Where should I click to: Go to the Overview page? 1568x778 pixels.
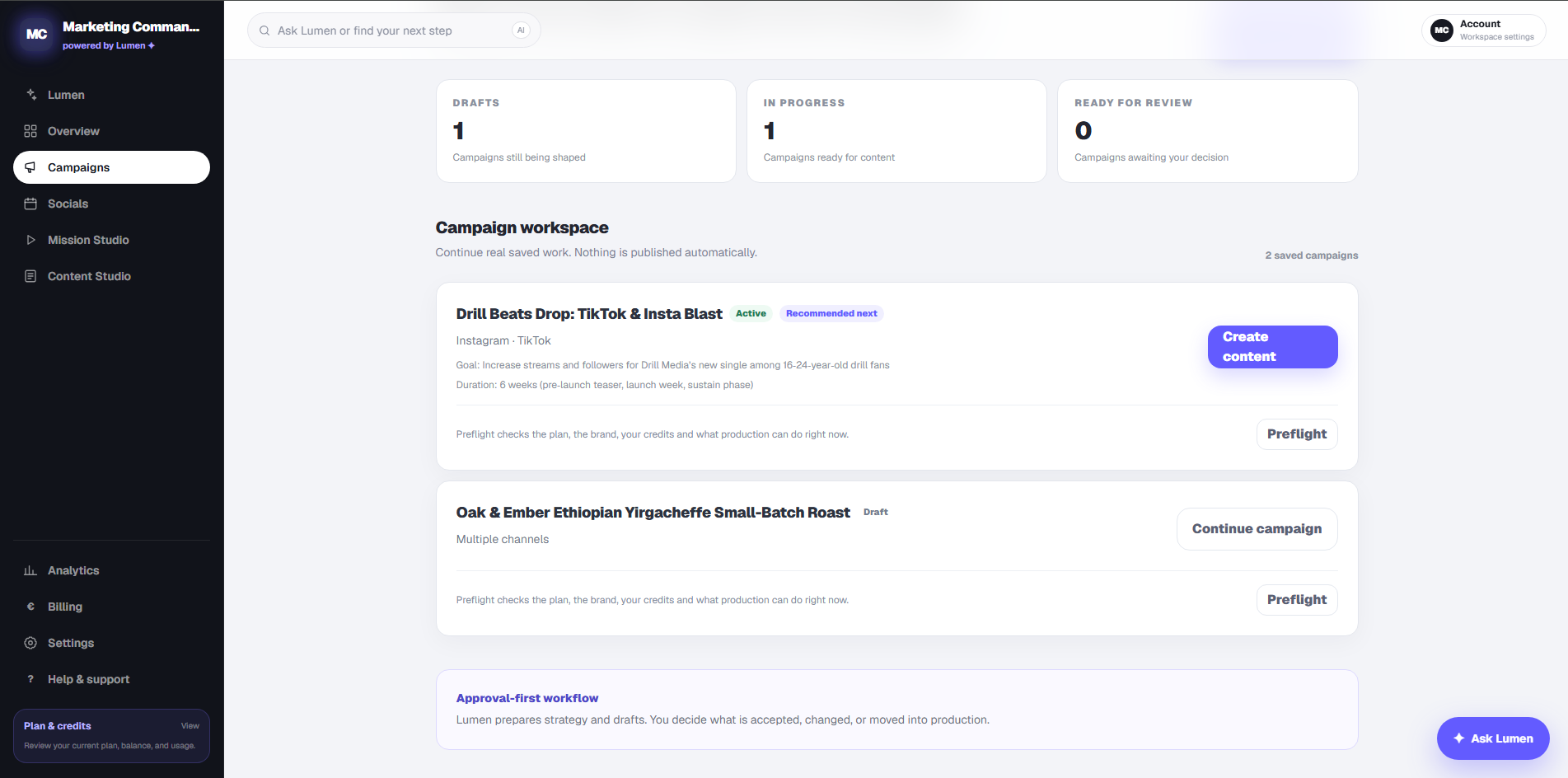point(111,131)
